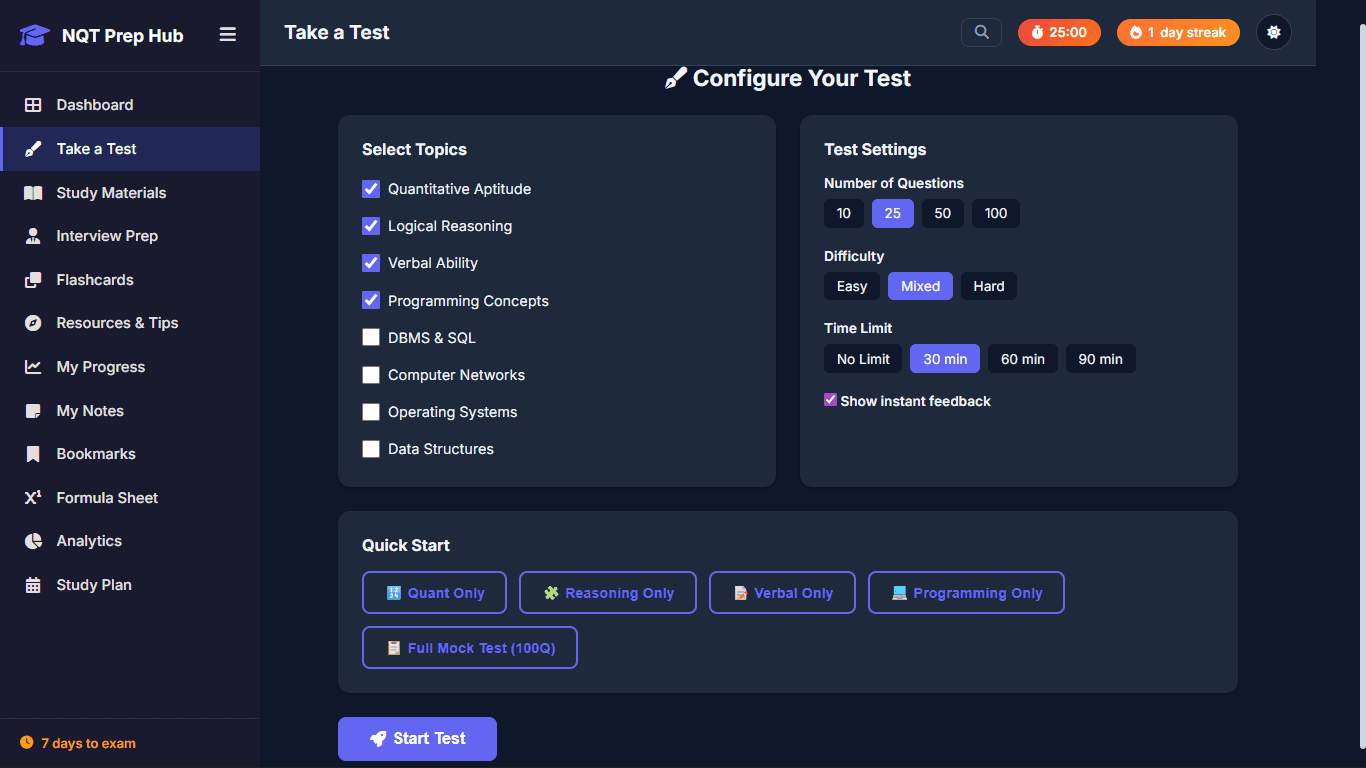Viewport: 1366px width, 768px height.
Task: Start the Quant Only quick test
Action: (434, 593)
